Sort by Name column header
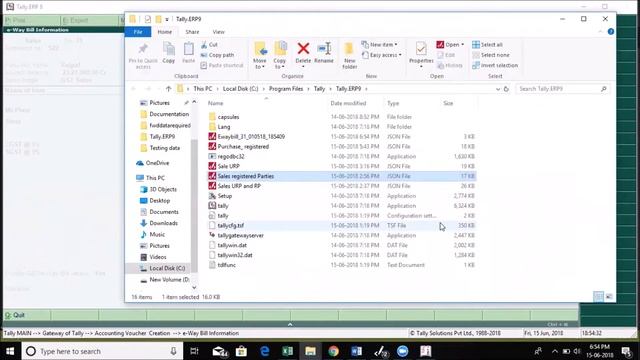 (216, 103)
